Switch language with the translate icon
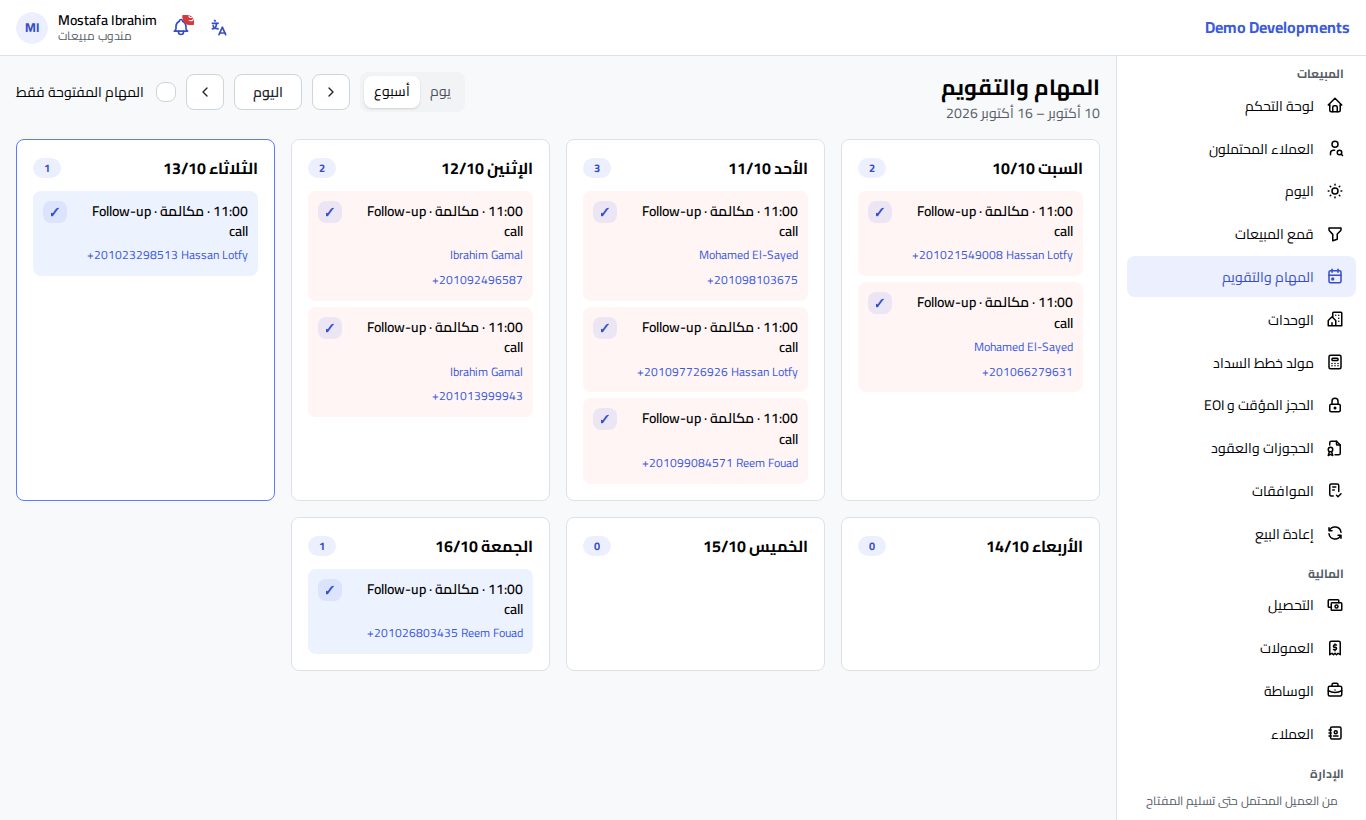This screenshot has width=1366, height=820. 219,28
